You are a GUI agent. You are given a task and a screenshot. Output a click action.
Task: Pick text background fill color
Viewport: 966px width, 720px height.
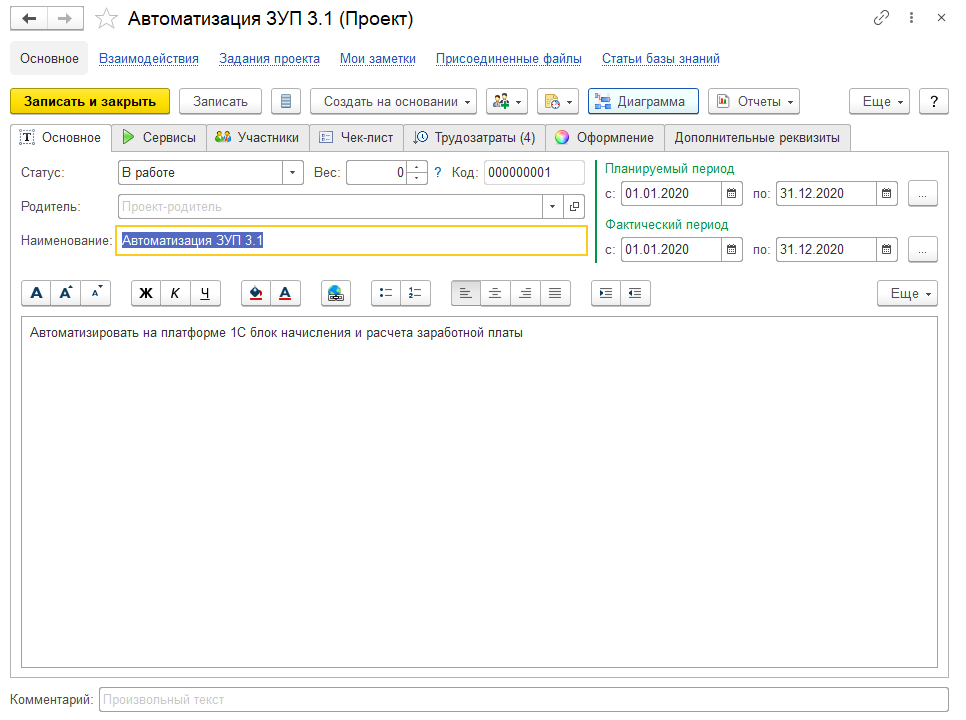(x=256, y=293)
